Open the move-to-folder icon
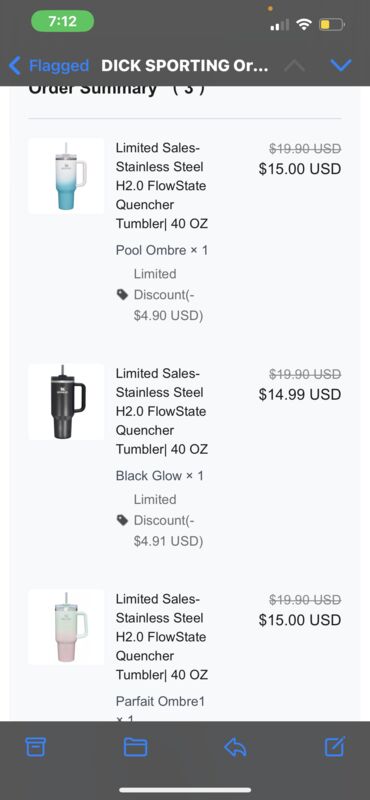Viewport: 370px width, 800px height. click(136, 747)
